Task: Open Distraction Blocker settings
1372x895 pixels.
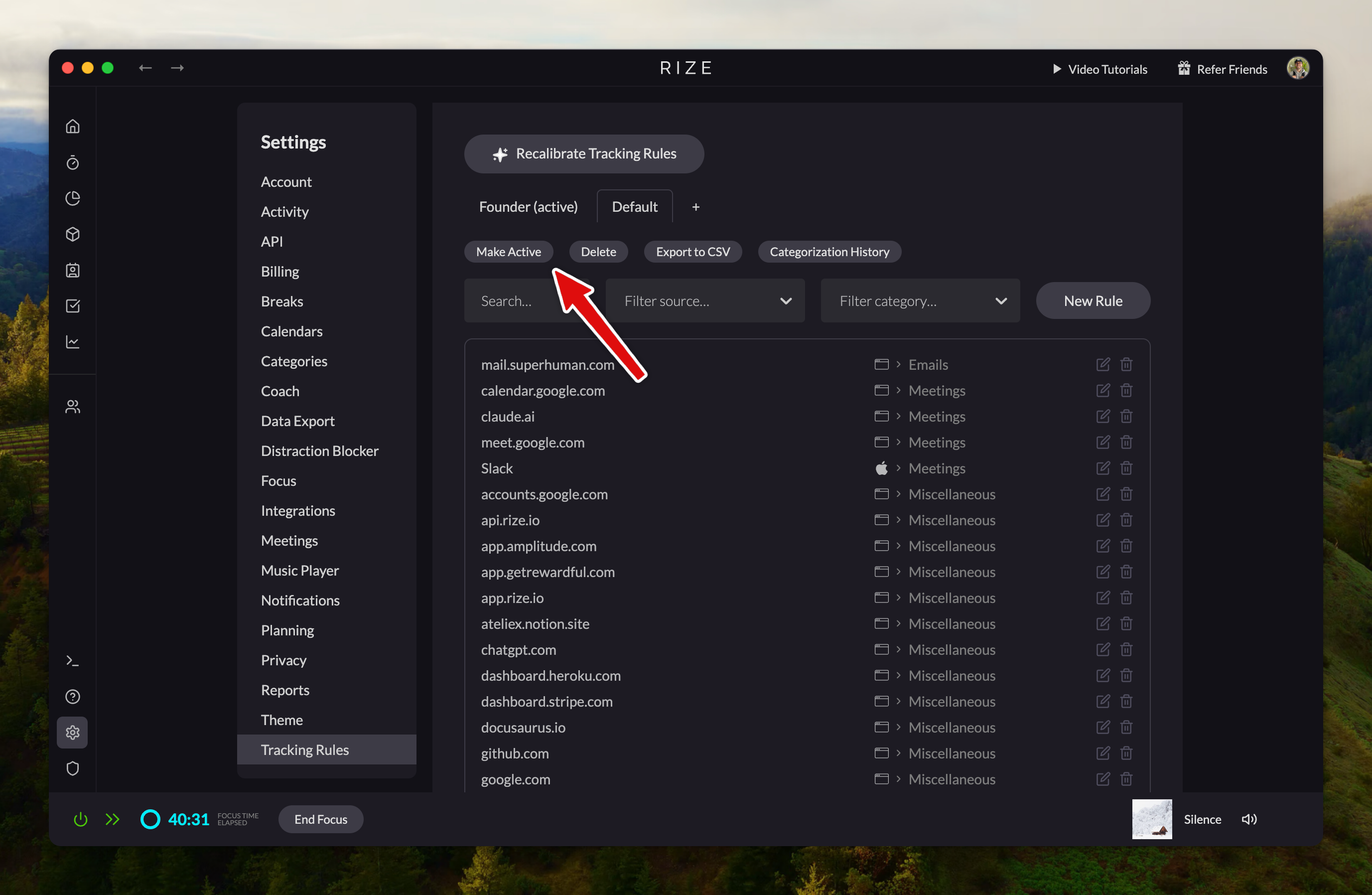Action: click(319, 451)
